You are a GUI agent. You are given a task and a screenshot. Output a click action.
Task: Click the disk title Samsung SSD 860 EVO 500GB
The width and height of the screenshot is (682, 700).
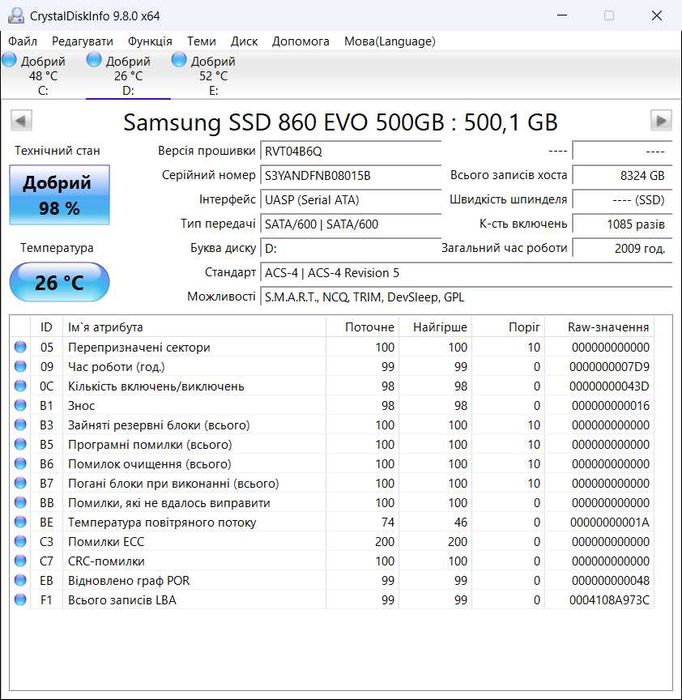point(341,122)
